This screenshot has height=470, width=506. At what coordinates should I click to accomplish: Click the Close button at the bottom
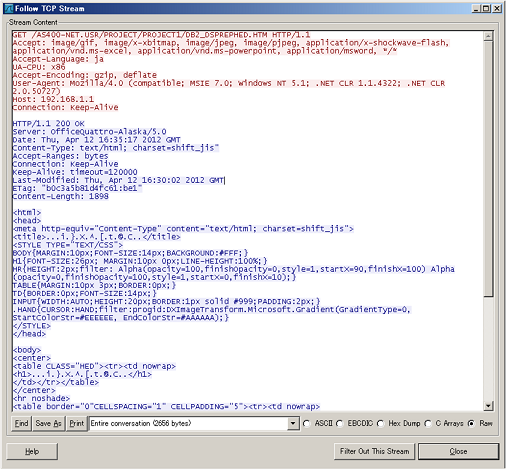(x=458, y=451)
